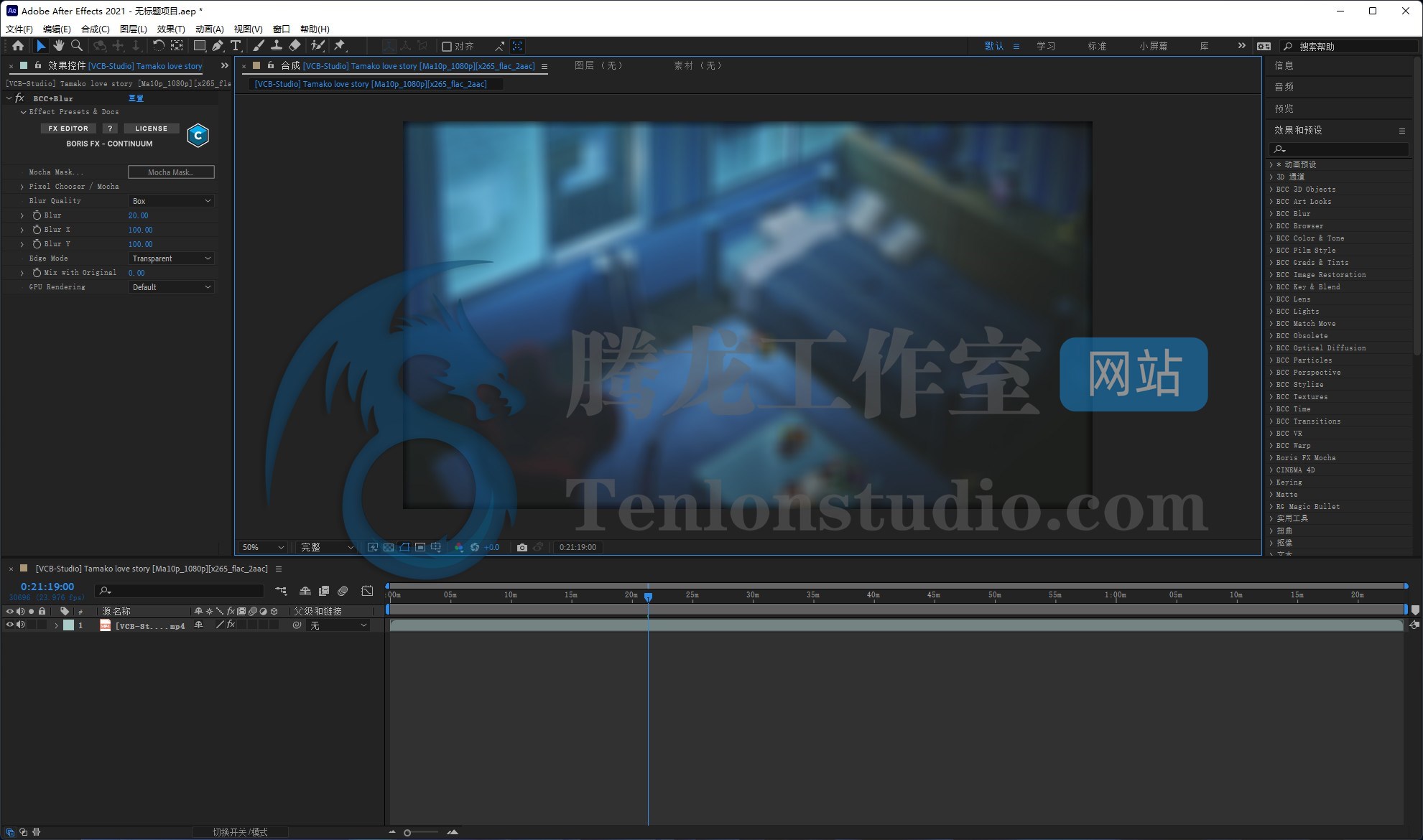
Task: Select the Selection arrow tool
Action: pyautogui.click(x=41, y=46)
